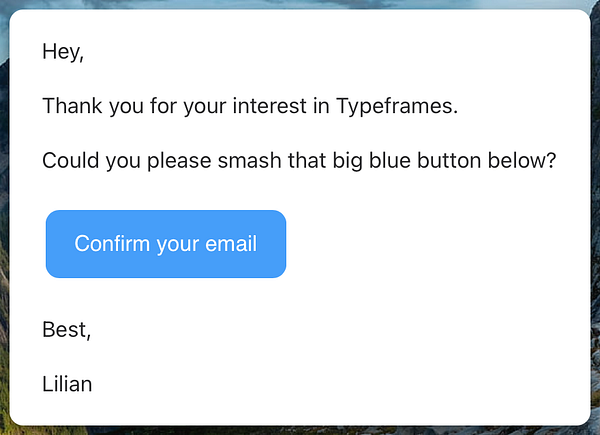Click the wallpaper strip beneath the email card

298,431
